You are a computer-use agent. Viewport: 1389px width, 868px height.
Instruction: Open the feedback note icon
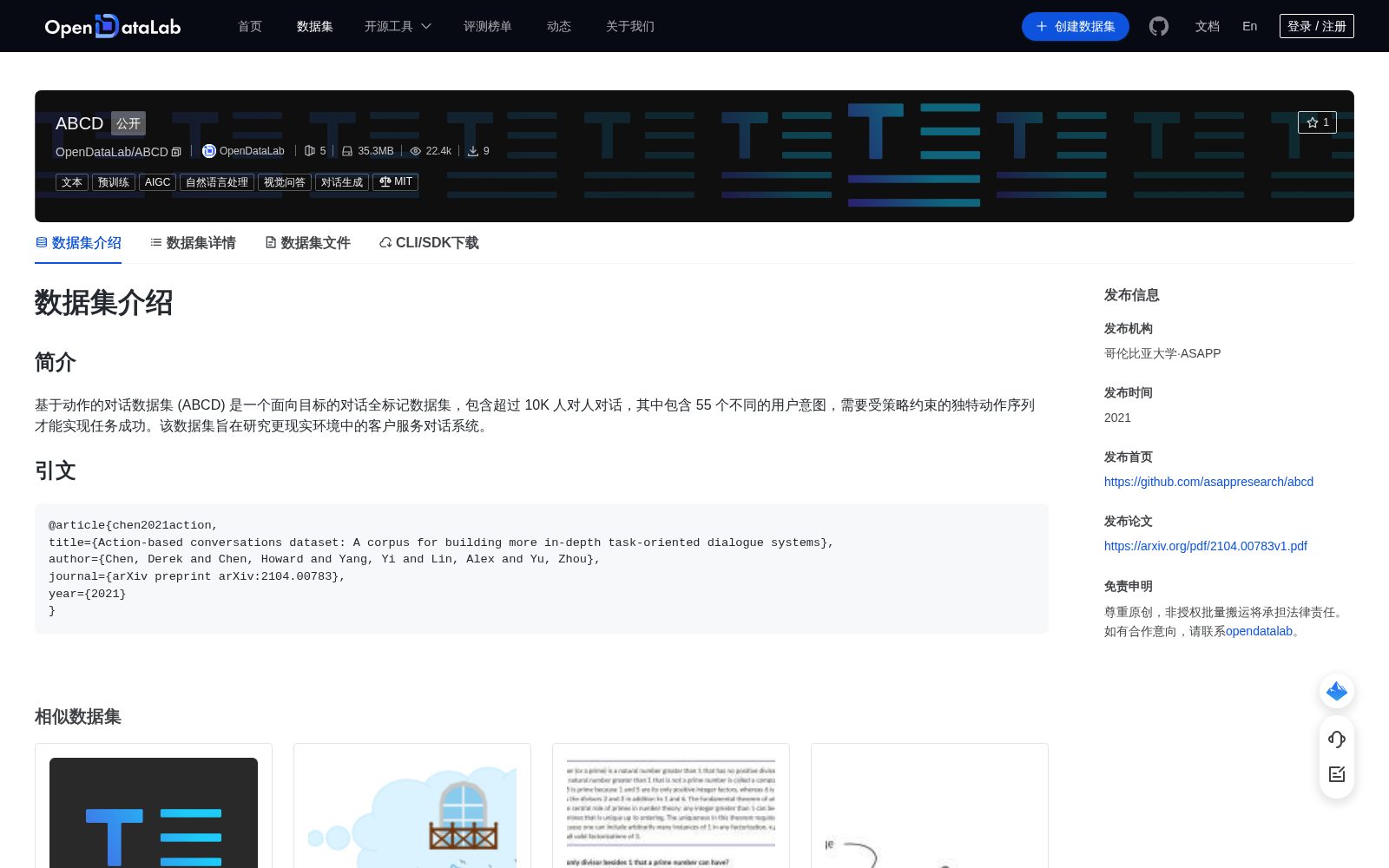pos(1337,774)
